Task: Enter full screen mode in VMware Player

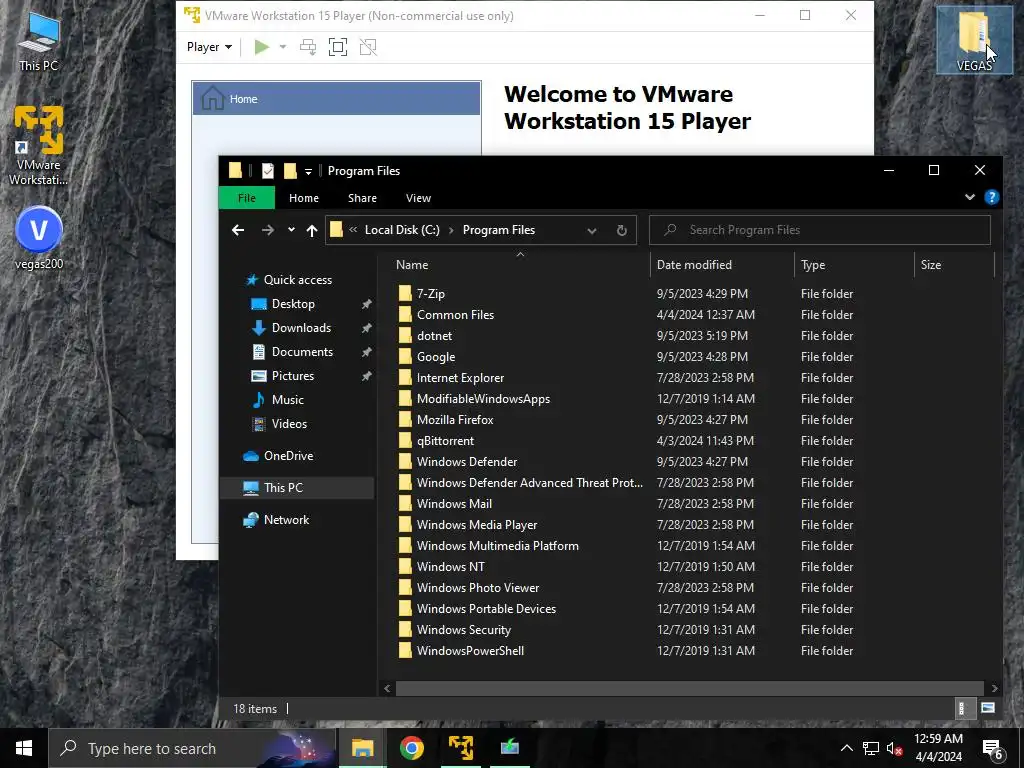Action: coord(338,47)
